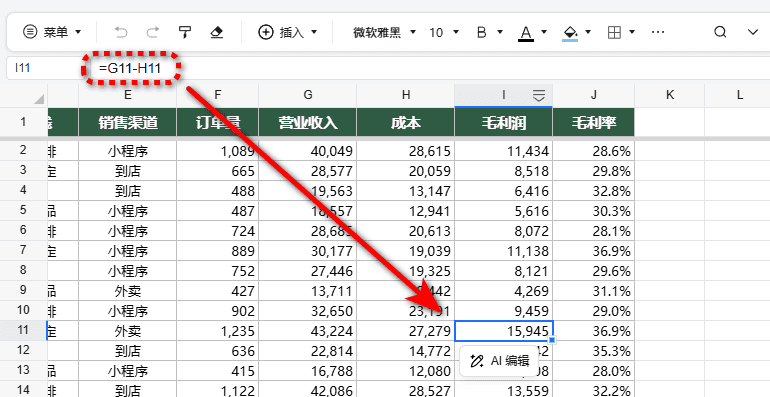Select cell with value 8,121
The height and width of the screenshot is (397, 770).
point(504,271)
